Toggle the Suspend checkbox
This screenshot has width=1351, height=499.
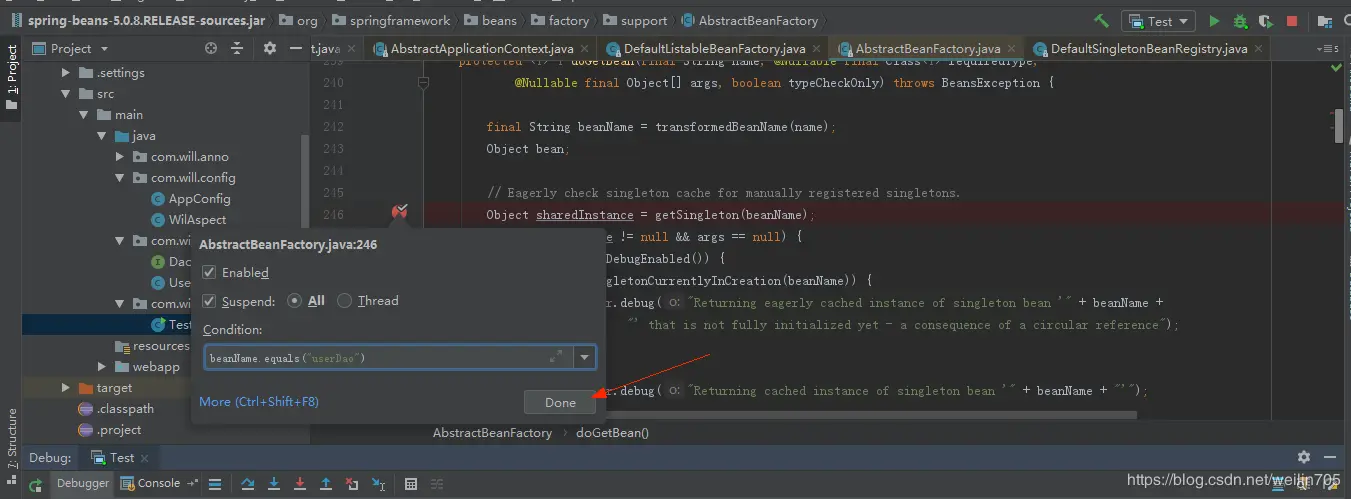click(x=209, y=300)
